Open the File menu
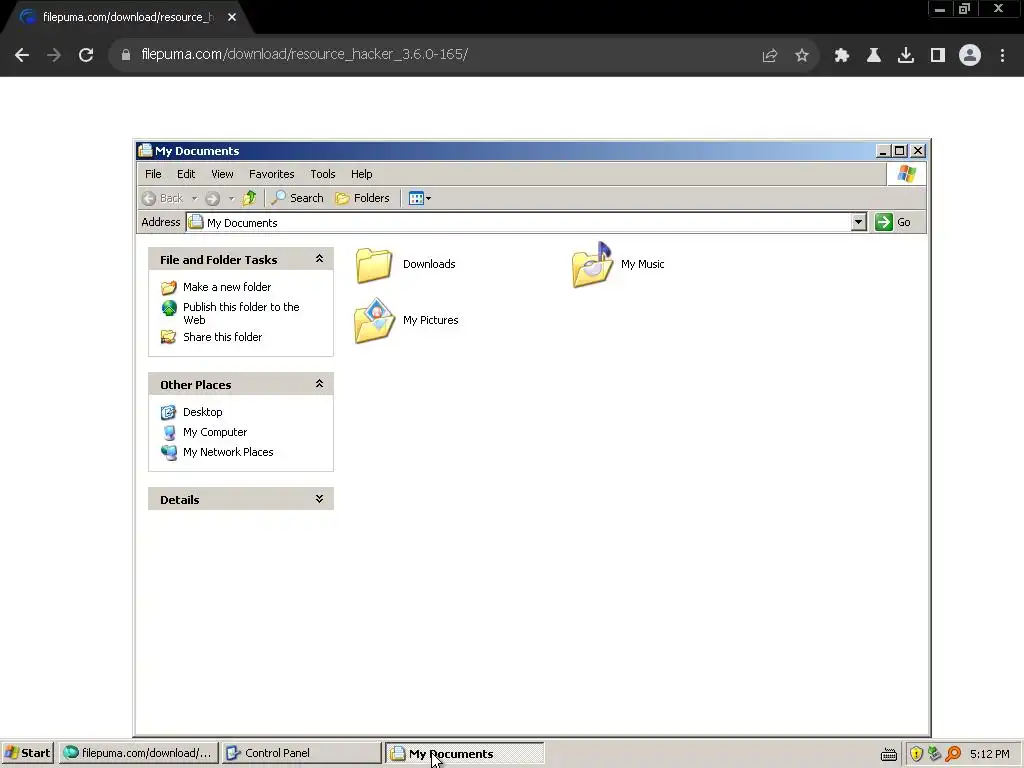The image size is (1024, 768). point(153,174)
